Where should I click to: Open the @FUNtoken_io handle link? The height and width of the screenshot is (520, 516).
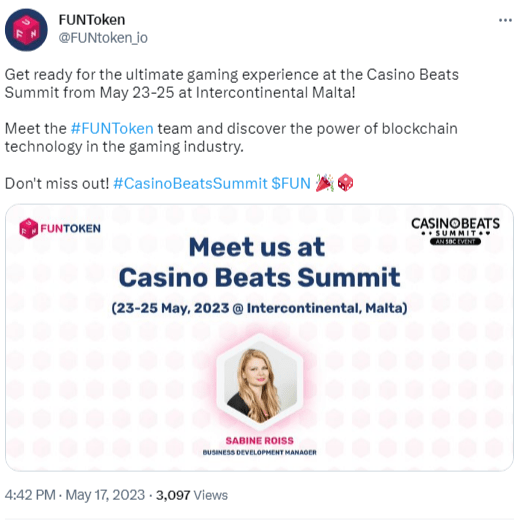103,38
